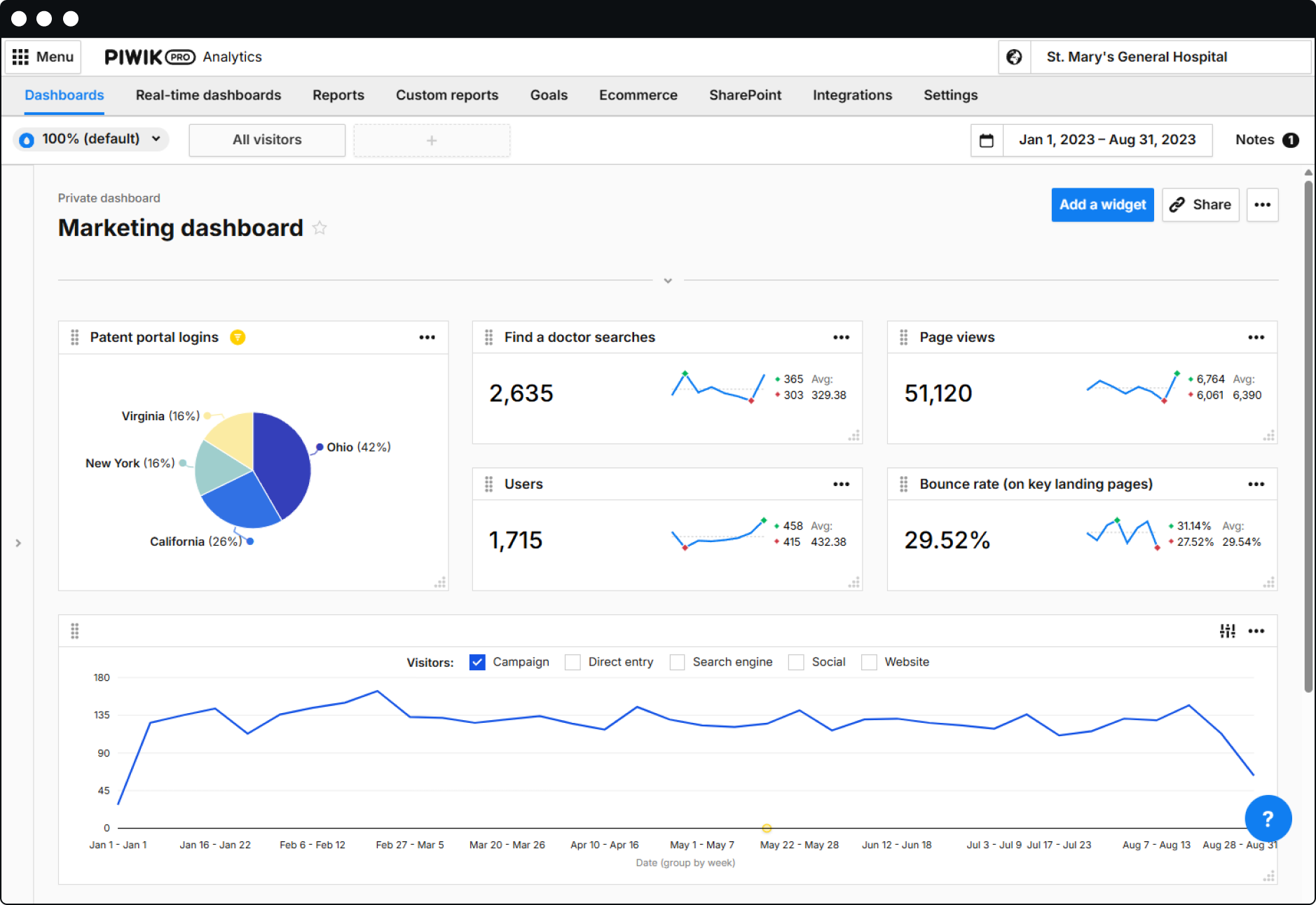Open the 100% (default) sampling dropdown

pyautogui.click(x=91, y=139)
